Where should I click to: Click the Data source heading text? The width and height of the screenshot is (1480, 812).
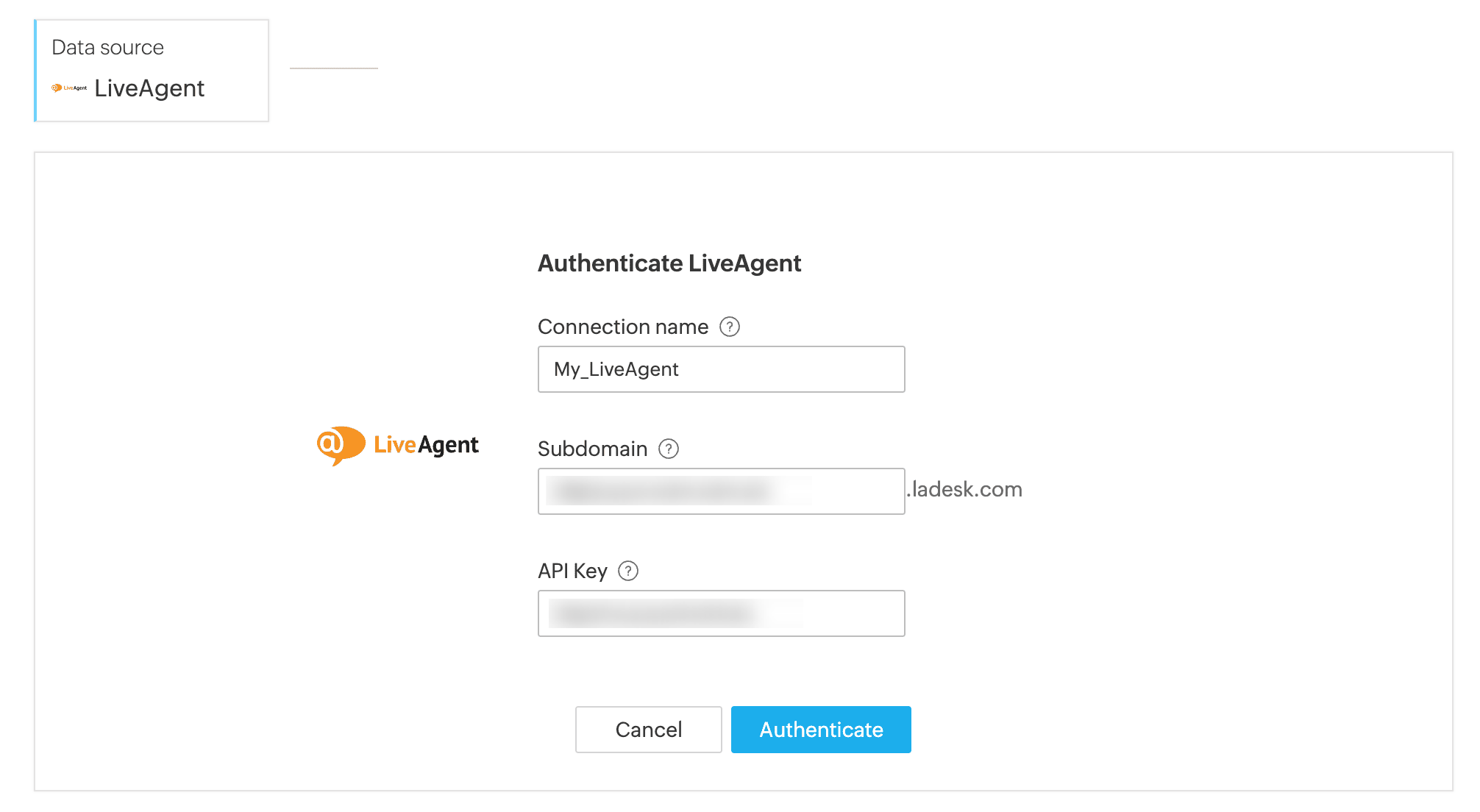click(107, 48)
